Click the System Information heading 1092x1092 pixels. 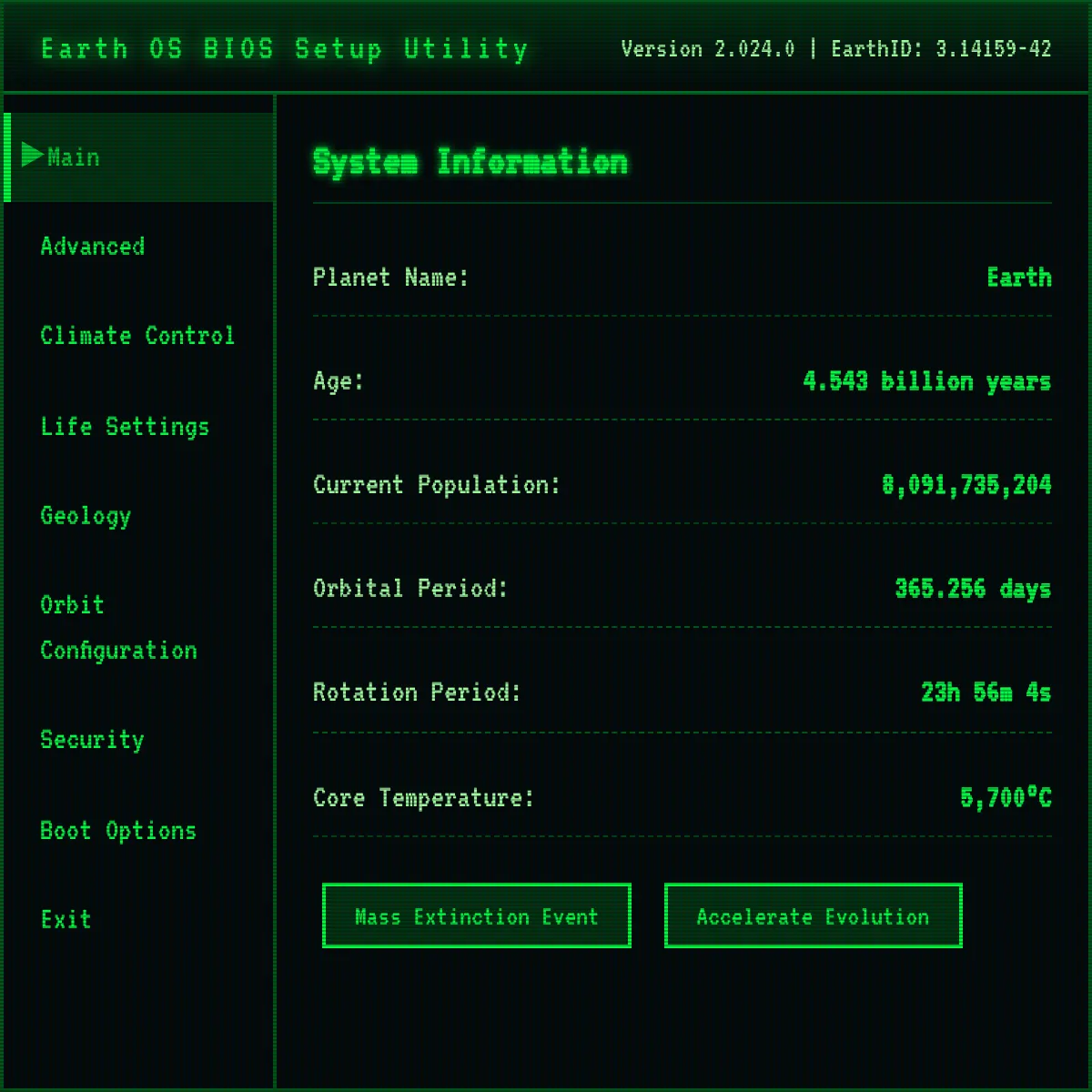pyautogui.click(x=470, y=162)
